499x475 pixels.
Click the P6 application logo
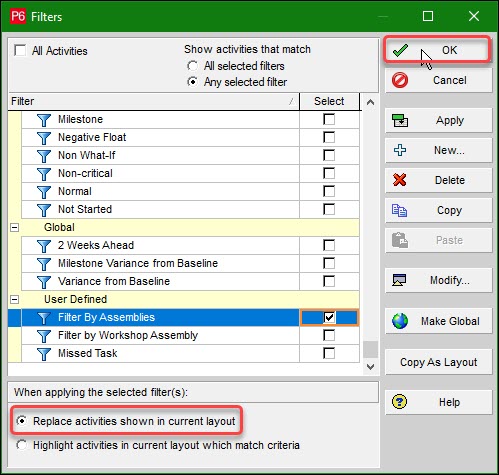[x=18, y=16]
